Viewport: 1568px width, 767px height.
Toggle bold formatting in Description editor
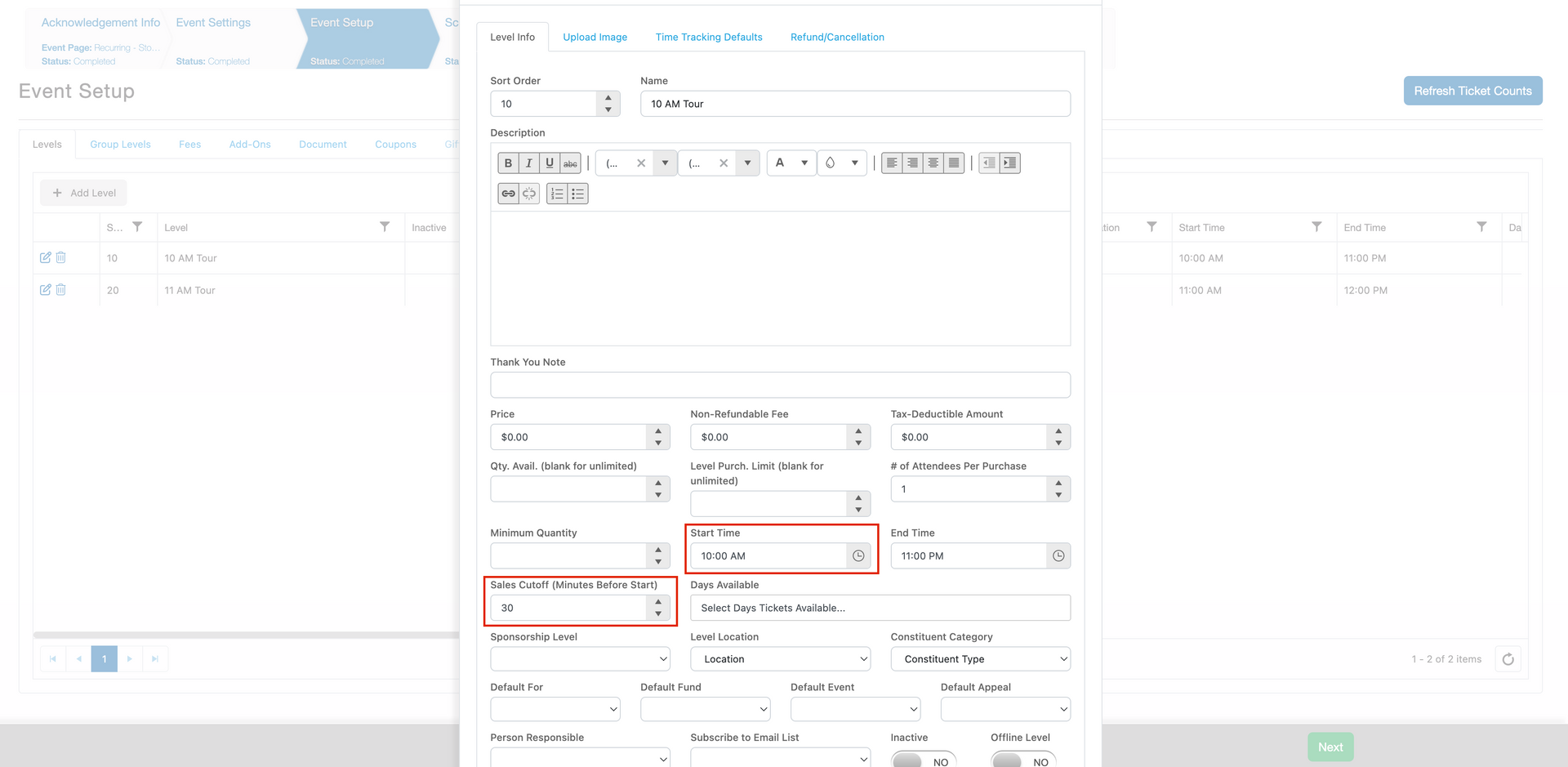point(508,163)
